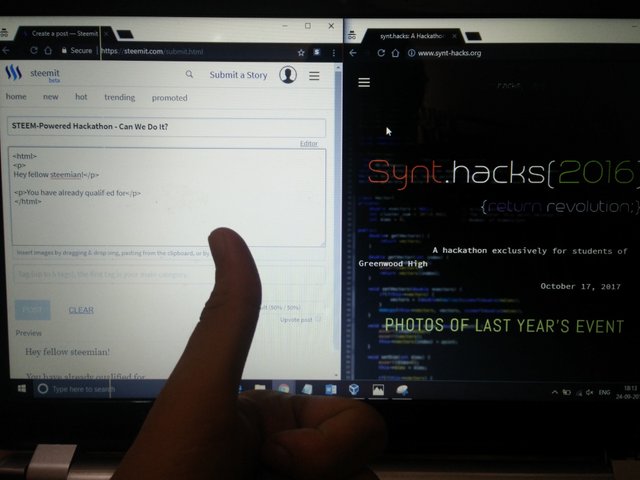Click the Preview heading

point(29,333)
